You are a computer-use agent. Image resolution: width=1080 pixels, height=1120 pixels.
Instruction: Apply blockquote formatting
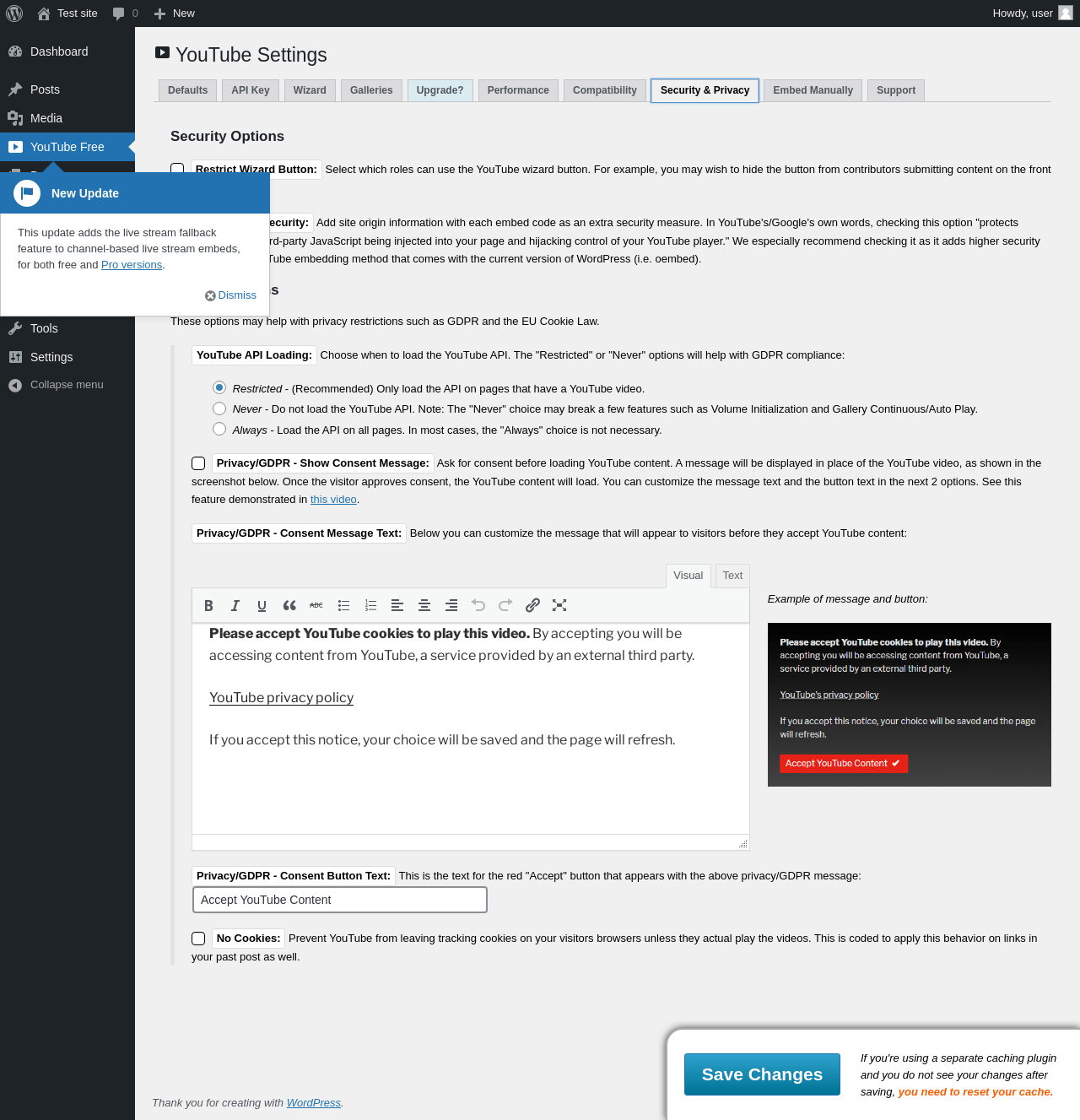(289, 605)
